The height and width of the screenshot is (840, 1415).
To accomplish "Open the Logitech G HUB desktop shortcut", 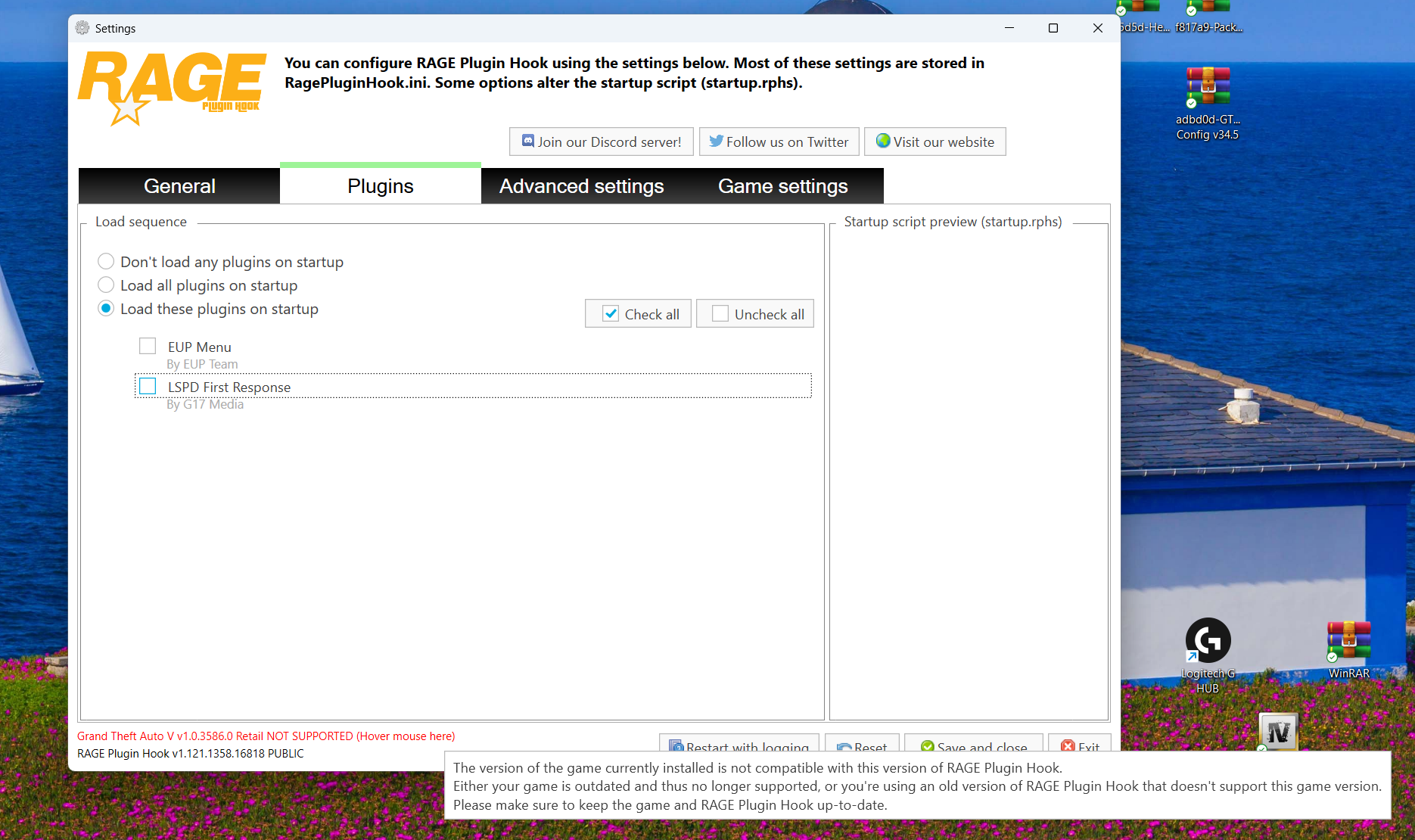I will (1208, 655).
